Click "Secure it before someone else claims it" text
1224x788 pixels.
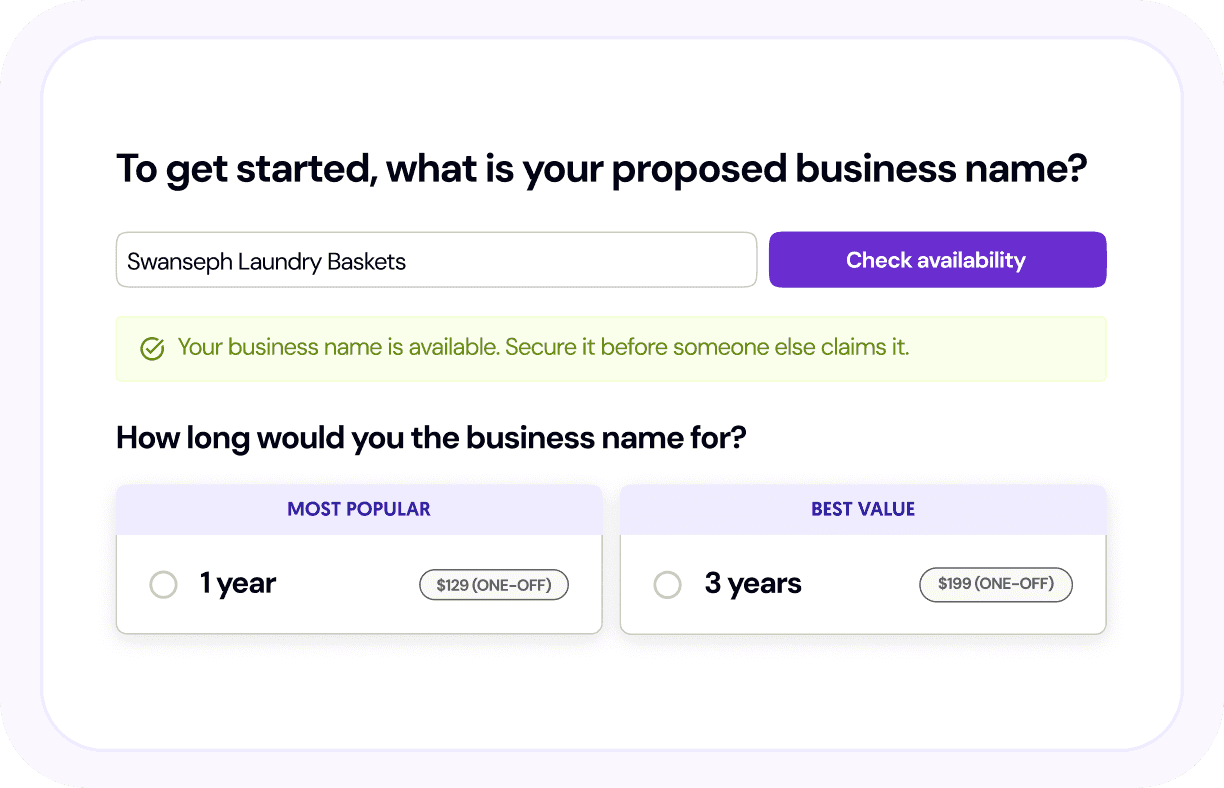707,348
